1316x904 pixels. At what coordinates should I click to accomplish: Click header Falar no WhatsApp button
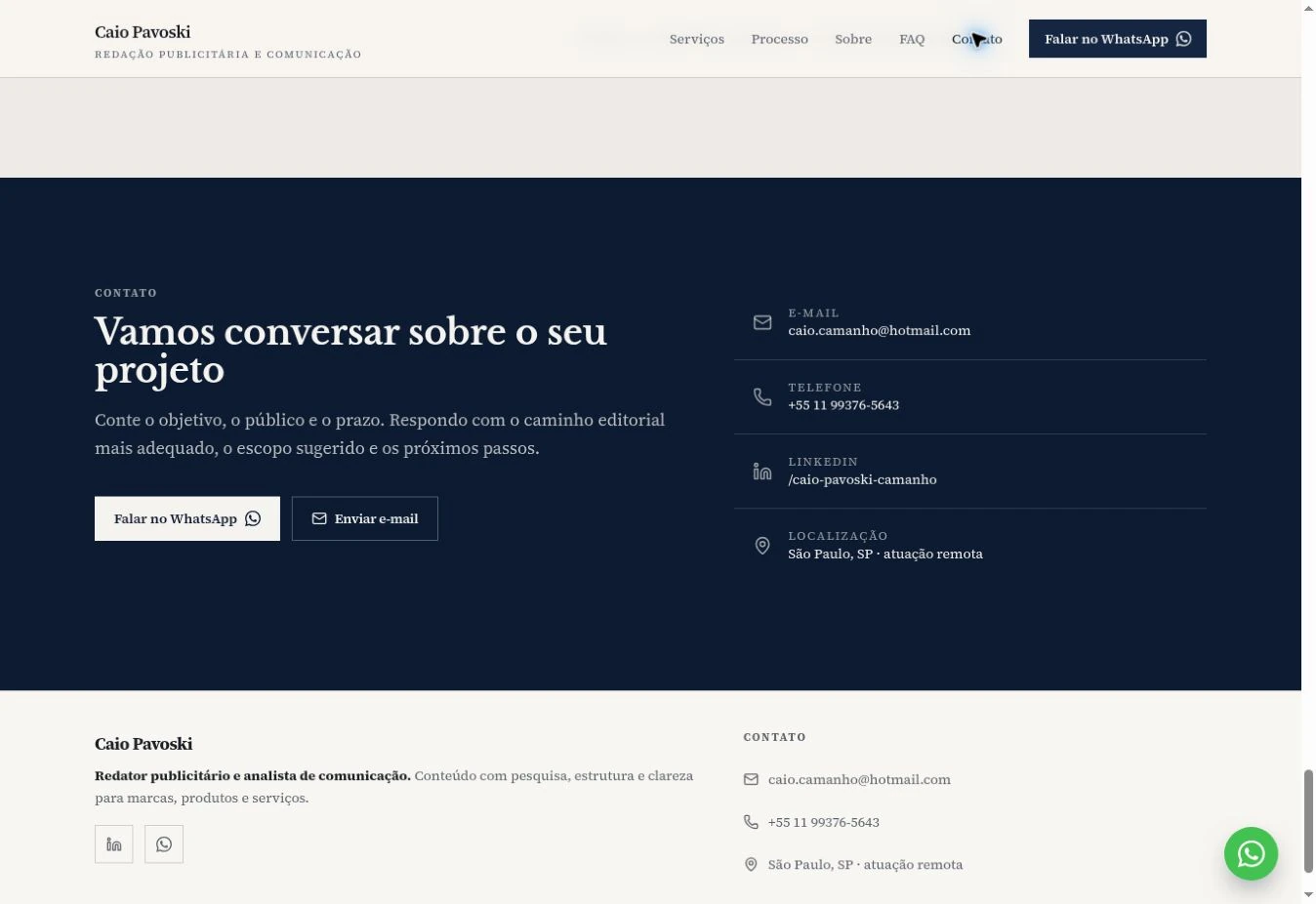(1118, 39)
